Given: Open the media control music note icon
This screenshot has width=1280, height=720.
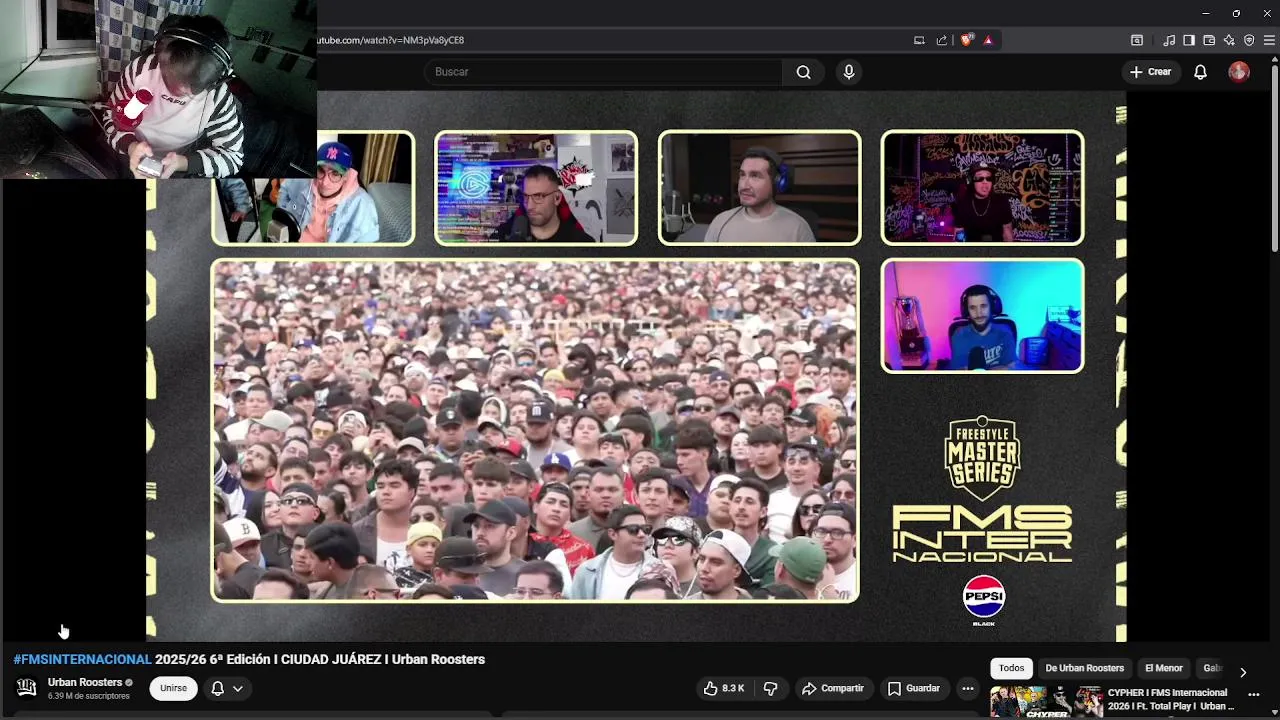Looking at the screenshot, I should pyautogui.click(x=1169, y=40).
